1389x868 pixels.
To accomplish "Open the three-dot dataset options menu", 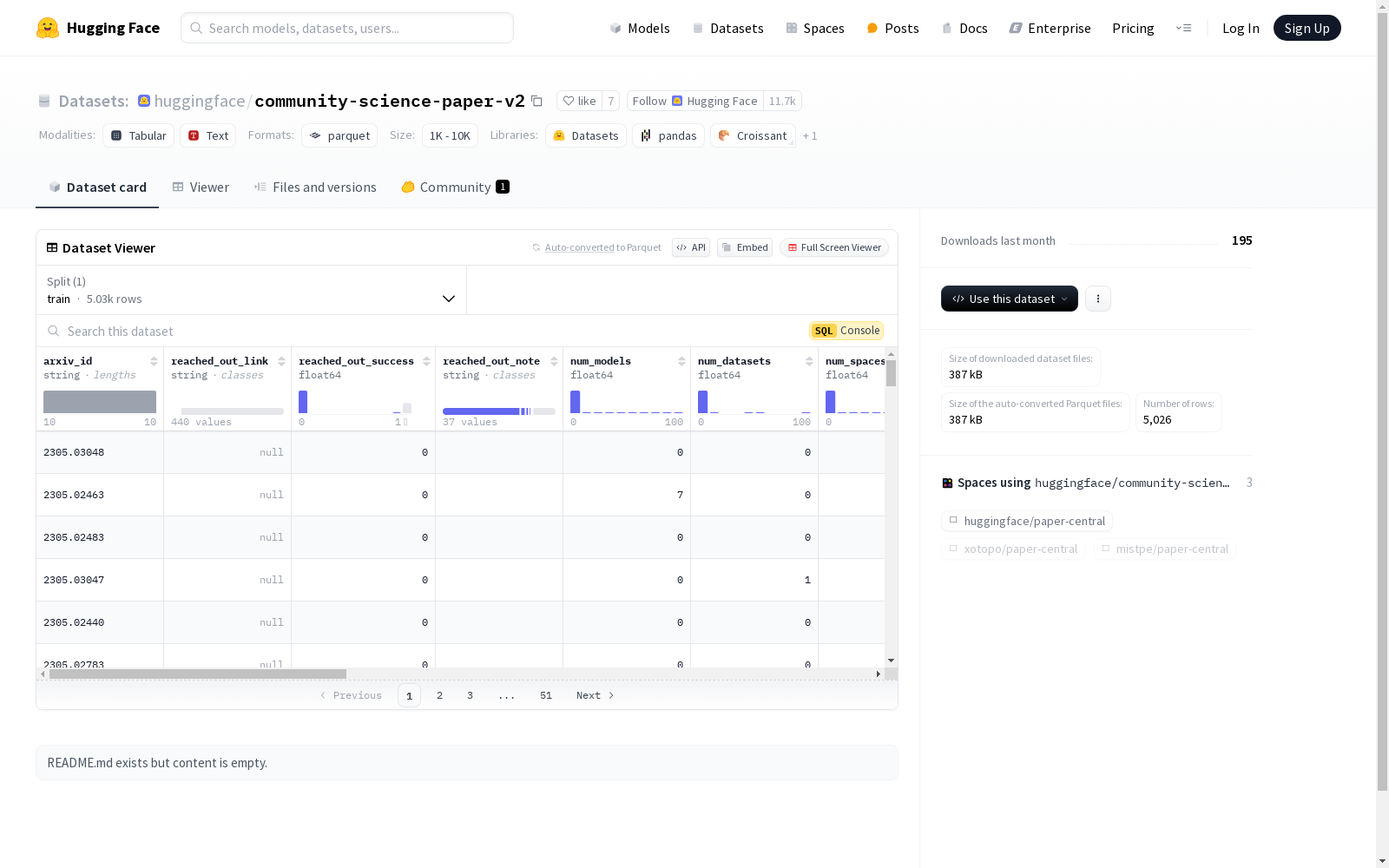I will pos(1098,299).
